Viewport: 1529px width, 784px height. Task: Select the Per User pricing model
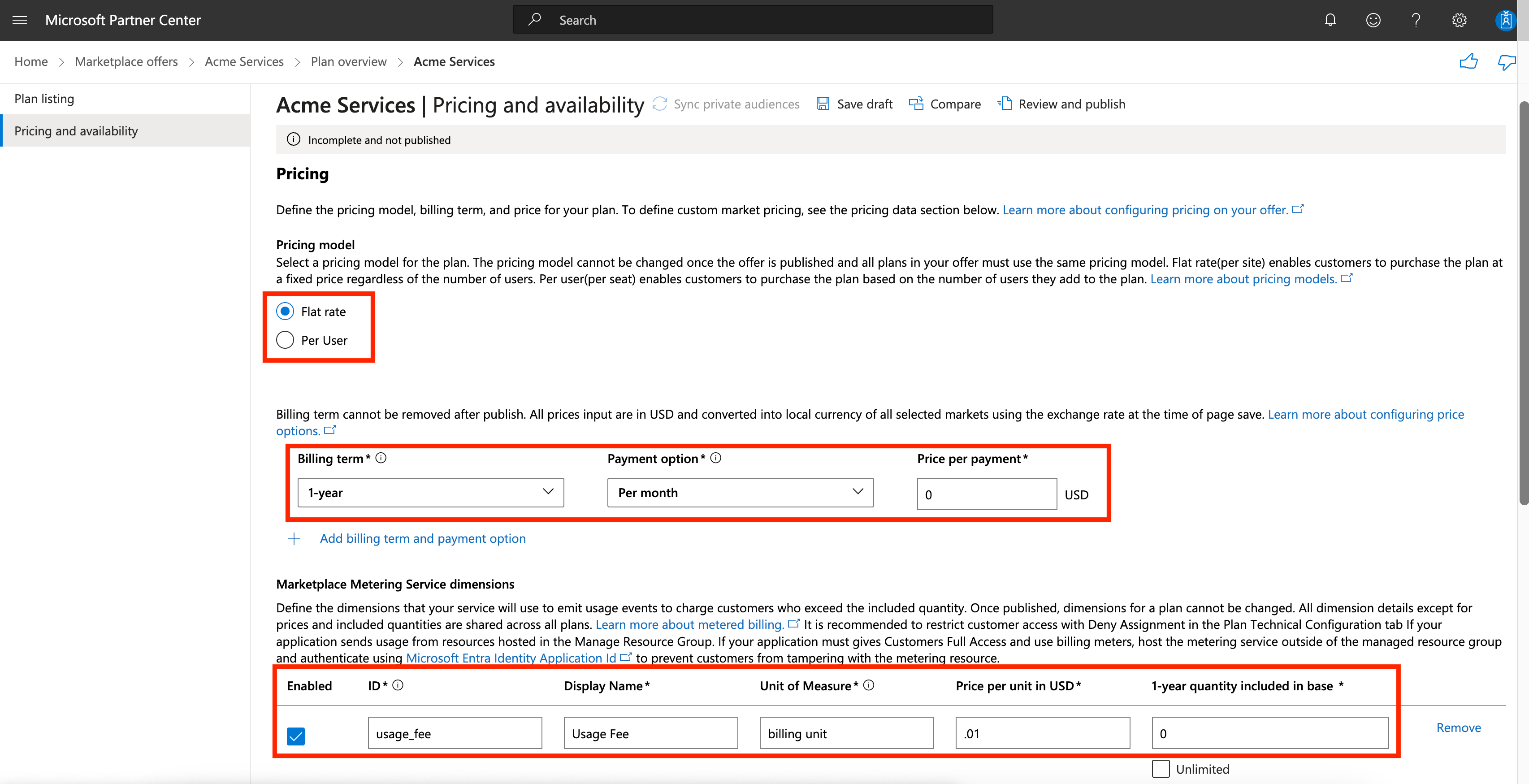click(285, 339)
